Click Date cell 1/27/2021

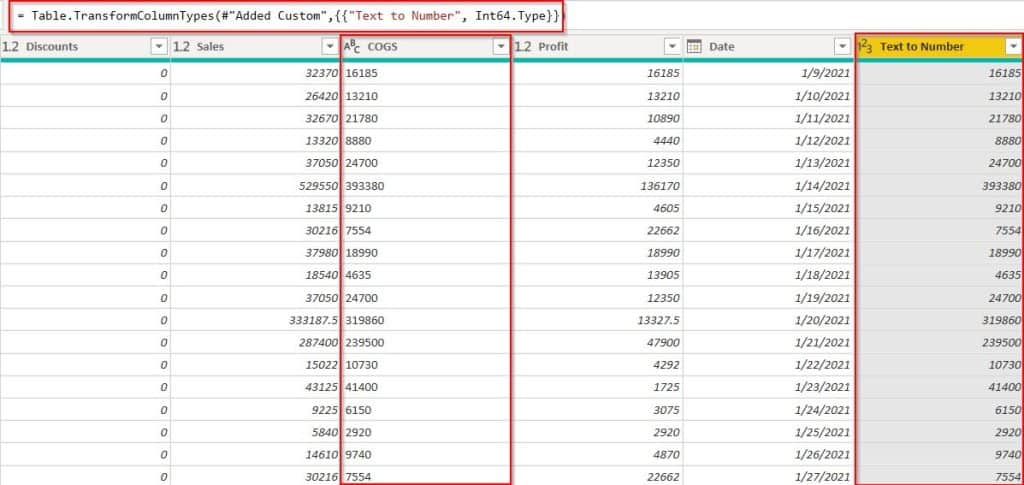tap(769, 477)
